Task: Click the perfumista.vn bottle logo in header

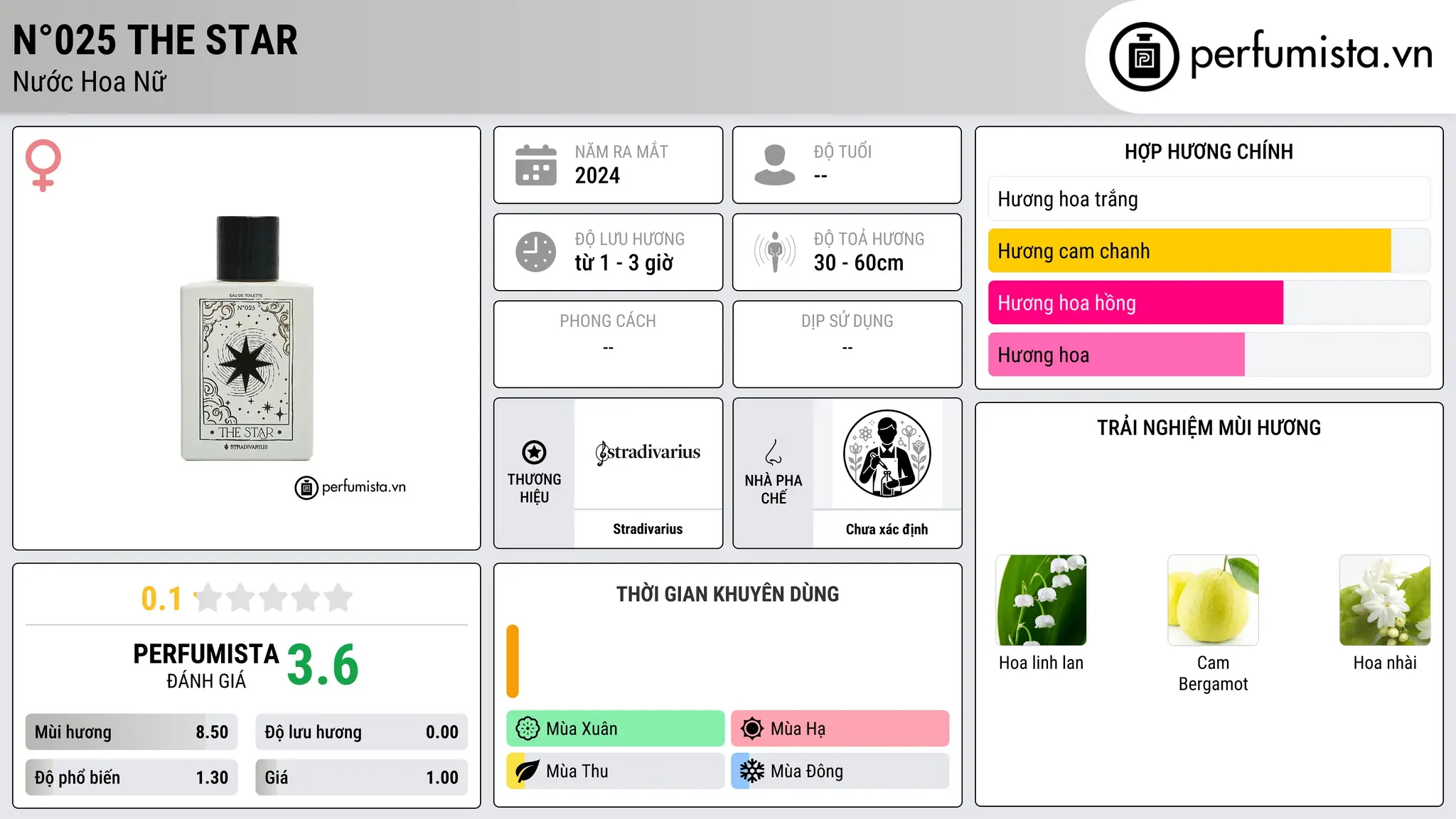Action: coord(1144,57)
